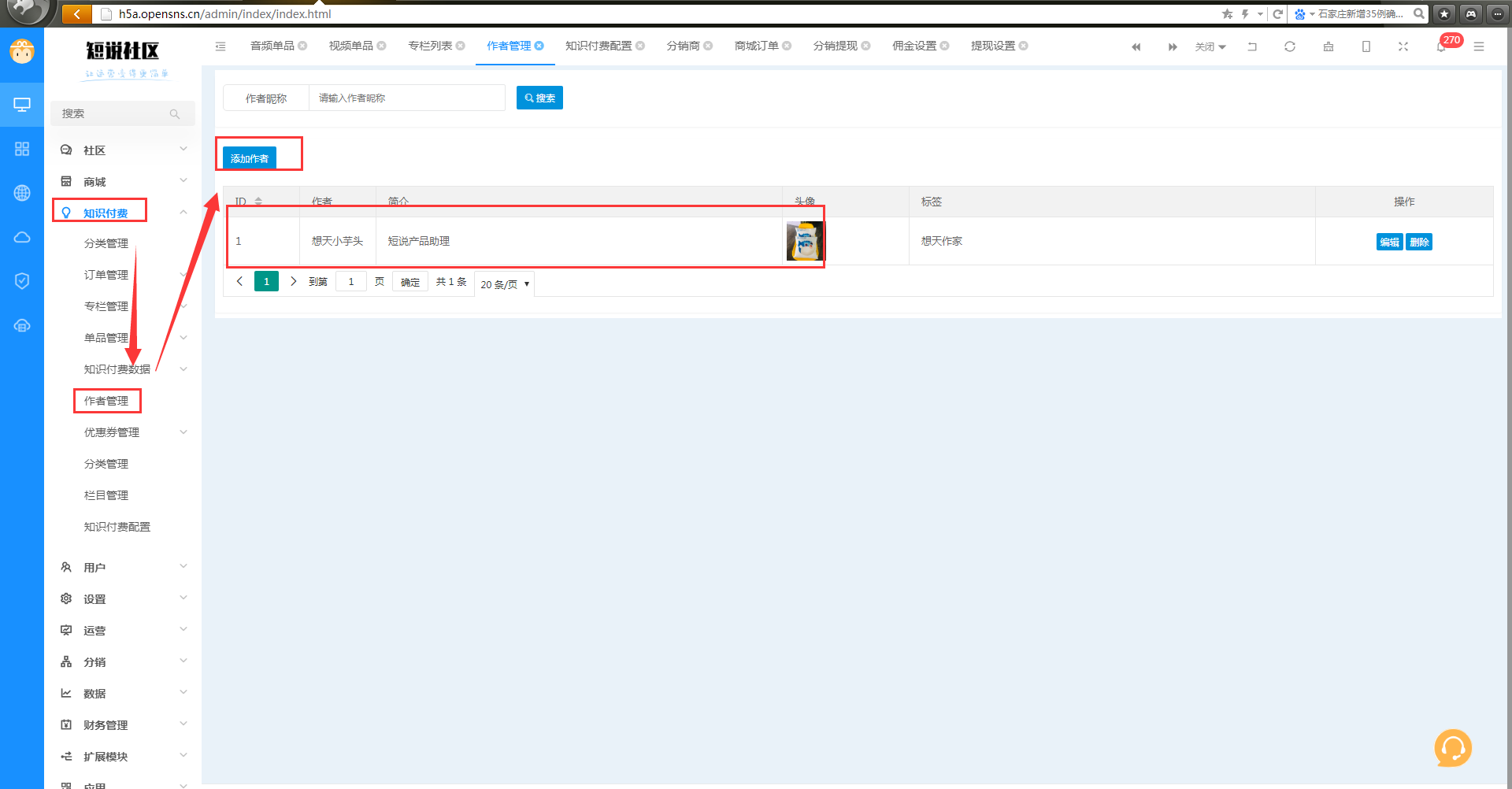Go to next page with arrow
The width and height of the screenshot is (1512, 789).
point(294,281)
